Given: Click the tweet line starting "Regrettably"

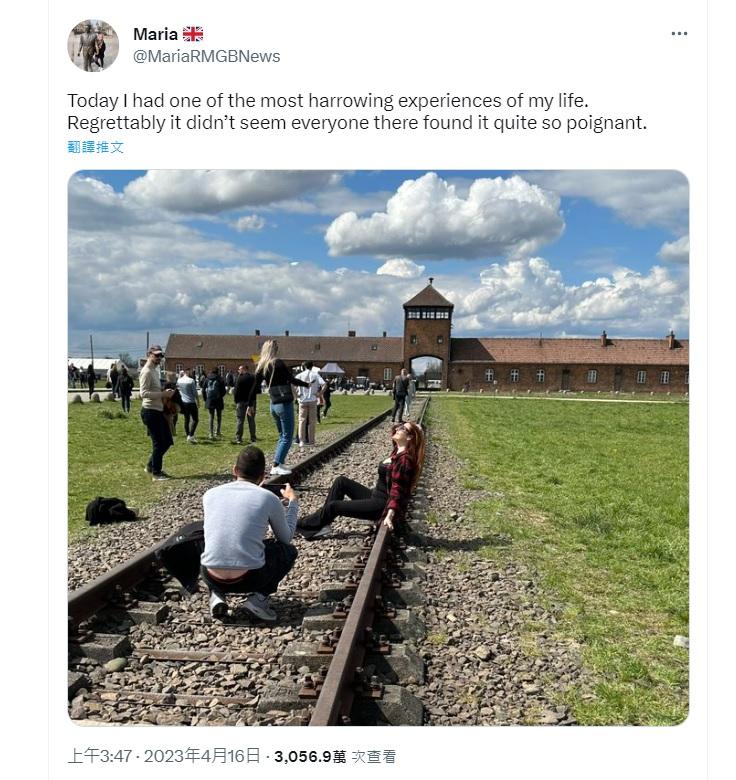Looking at the screenshot, I should [357, 123].
